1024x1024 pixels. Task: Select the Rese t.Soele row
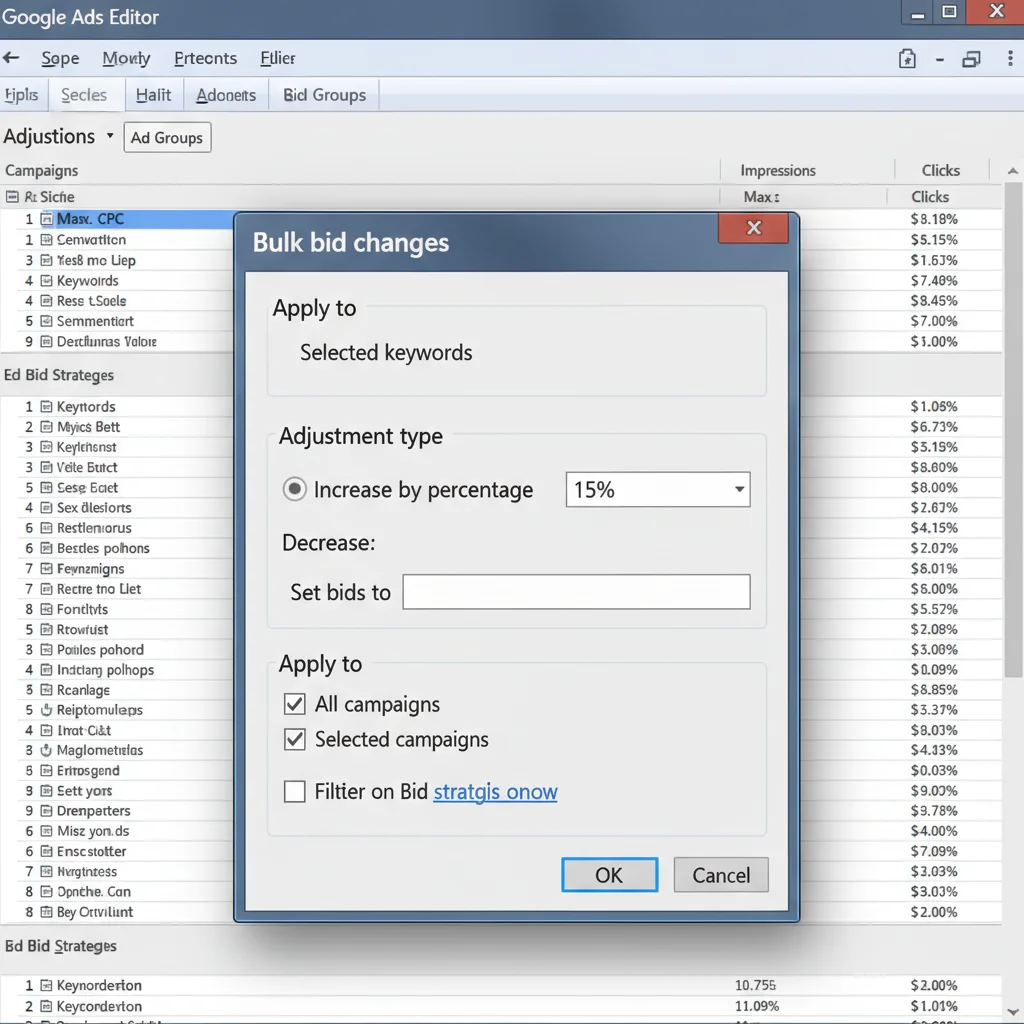click(x=118, y=301)
